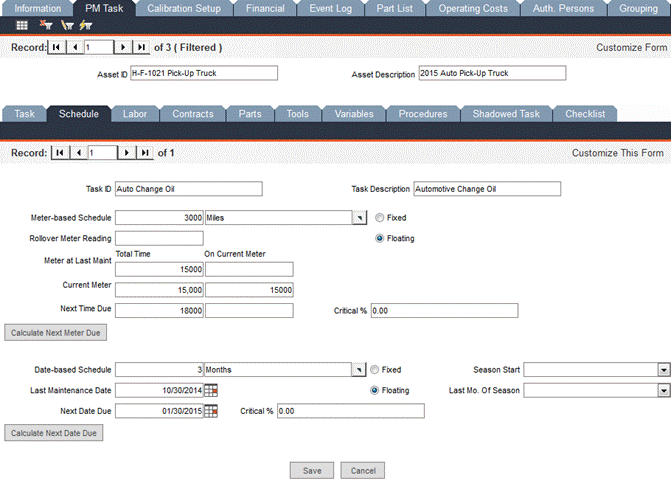The height and width of the screenshot is (484, 671).
Task: Click the Calculate Next Meter Due button
Action: pos(56,332)
